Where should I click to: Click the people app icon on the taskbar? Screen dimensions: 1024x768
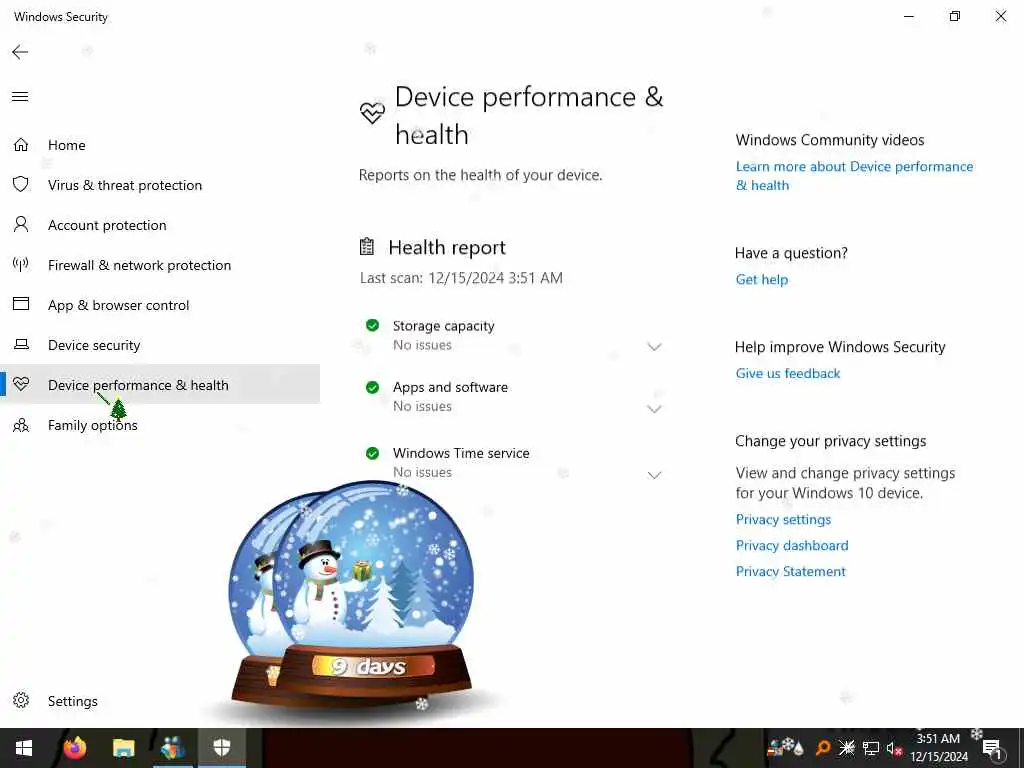tap(173, 748)
